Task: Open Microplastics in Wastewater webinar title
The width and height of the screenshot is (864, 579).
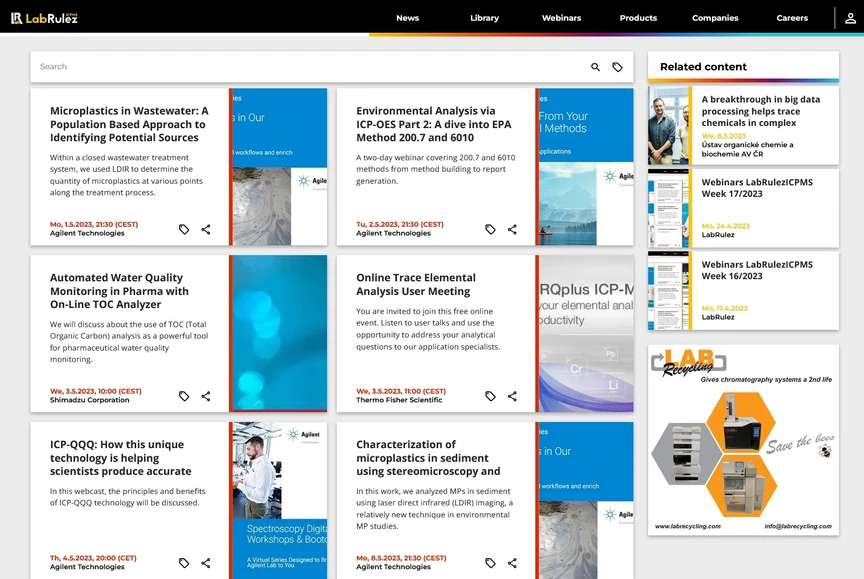Action: pyautogui.click(x=129, y=124)
